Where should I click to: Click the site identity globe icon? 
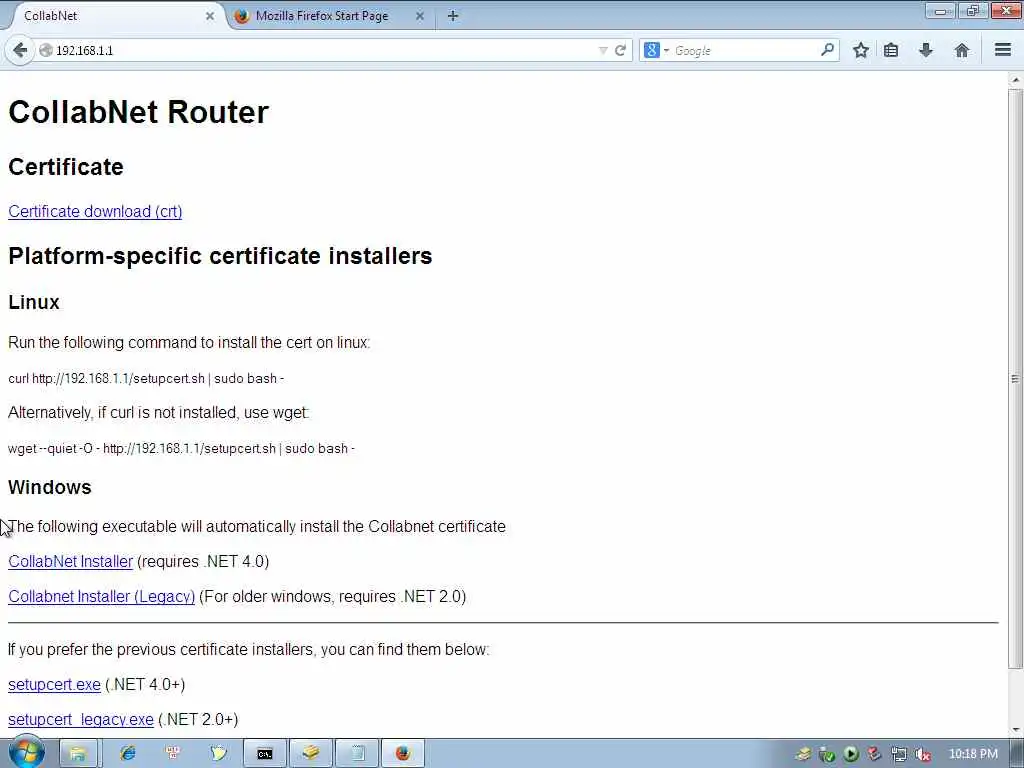[46, 50]
